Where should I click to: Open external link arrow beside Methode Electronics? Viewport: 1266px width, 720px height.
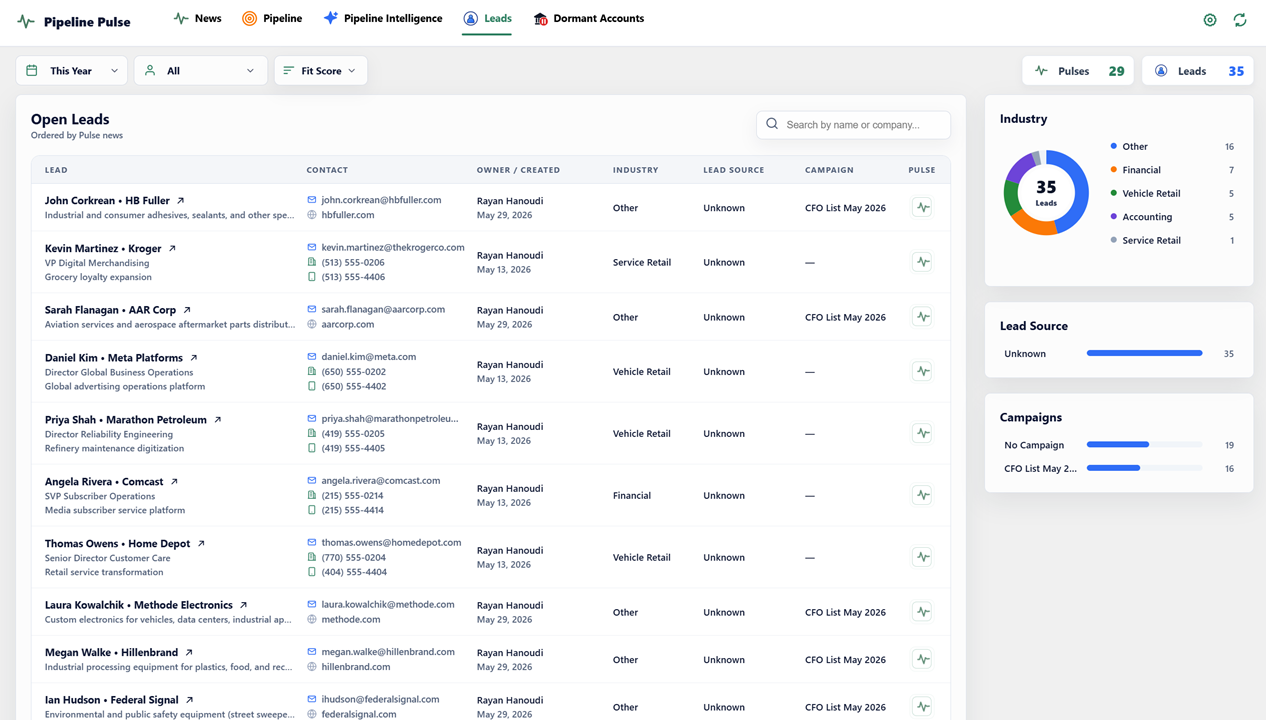(243, 605)
